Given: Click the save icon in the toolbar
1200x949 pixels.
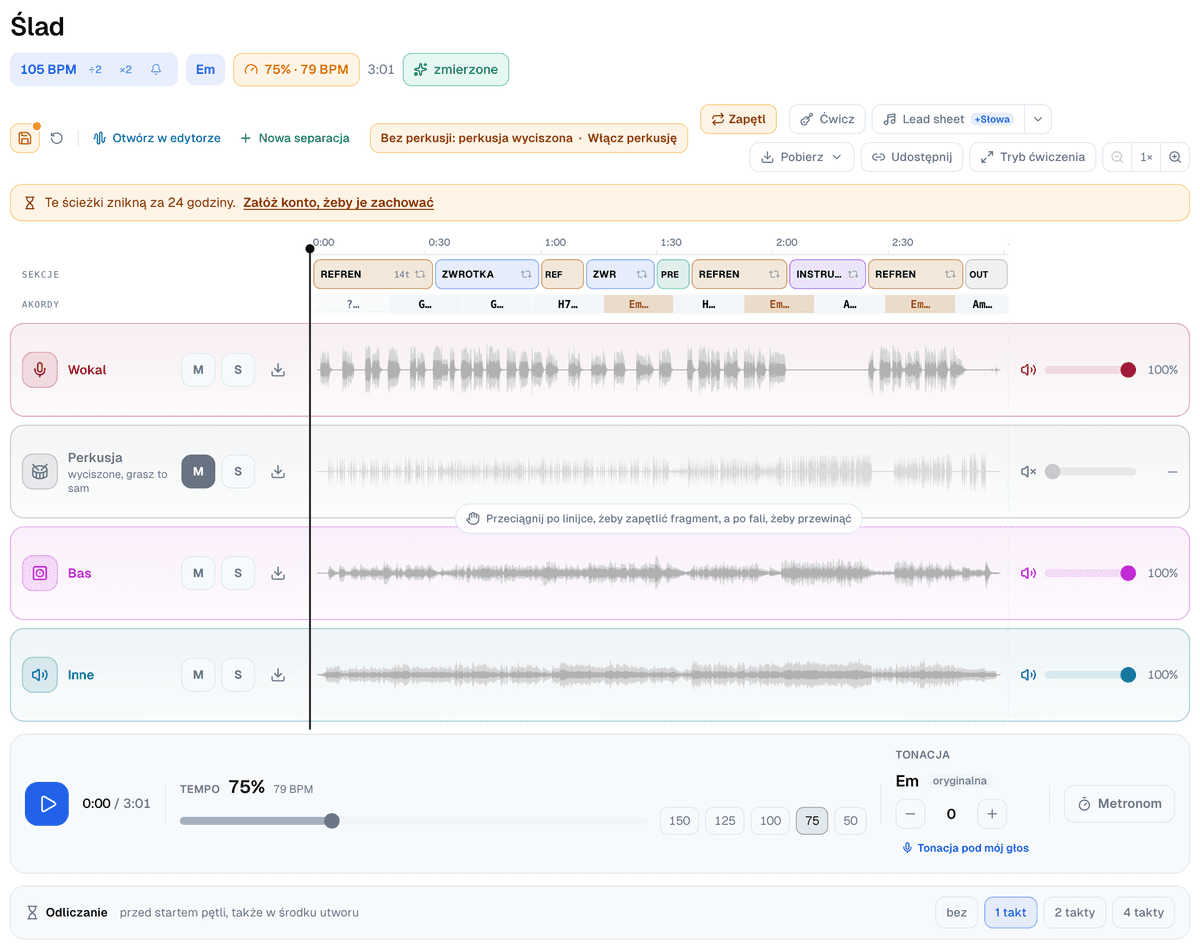Looking at the screenshot, I should (x=25, y=138).
